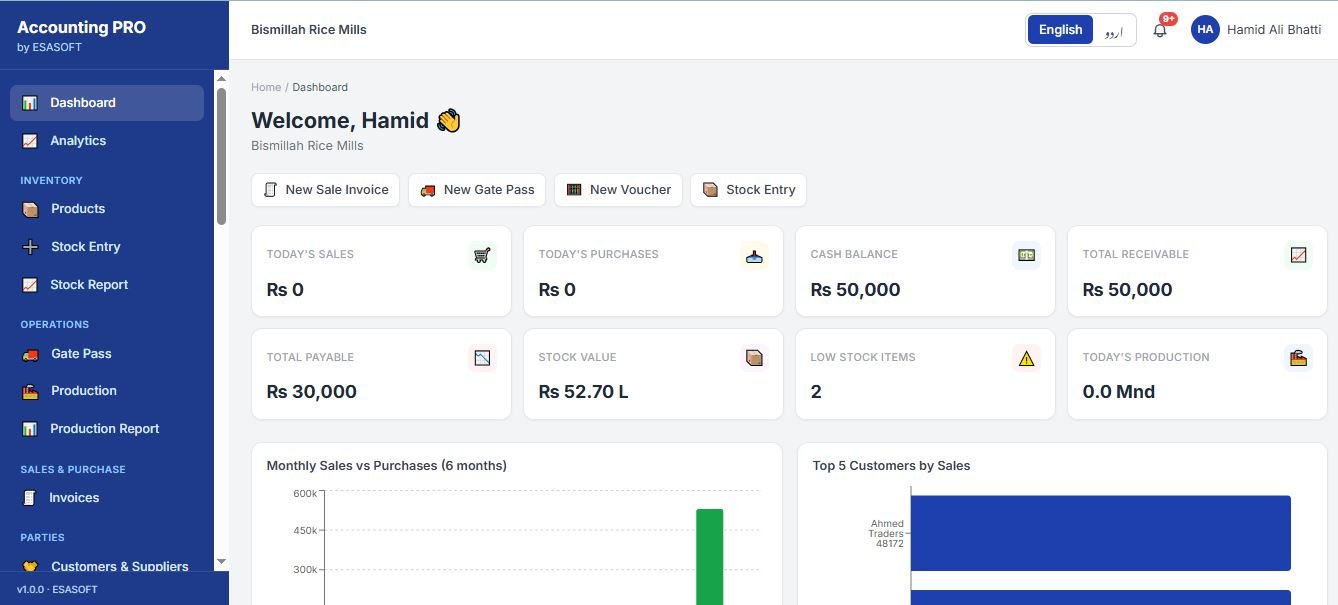Click the Stock Entry plus icon in sidebar
The image size is (1338, 605).
30,247
